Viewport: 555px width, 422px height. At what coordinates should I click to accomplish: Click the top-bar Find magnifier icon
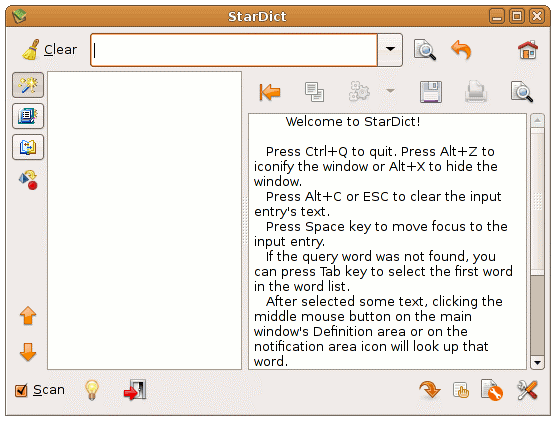[424, 50]
